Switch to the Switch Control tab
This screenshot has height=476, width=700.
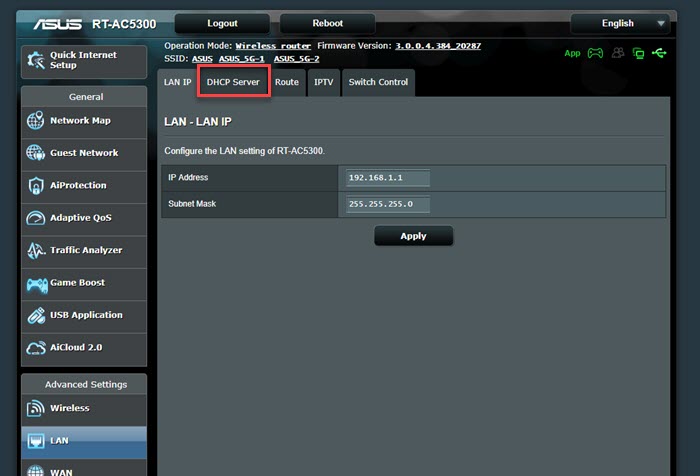378,82
